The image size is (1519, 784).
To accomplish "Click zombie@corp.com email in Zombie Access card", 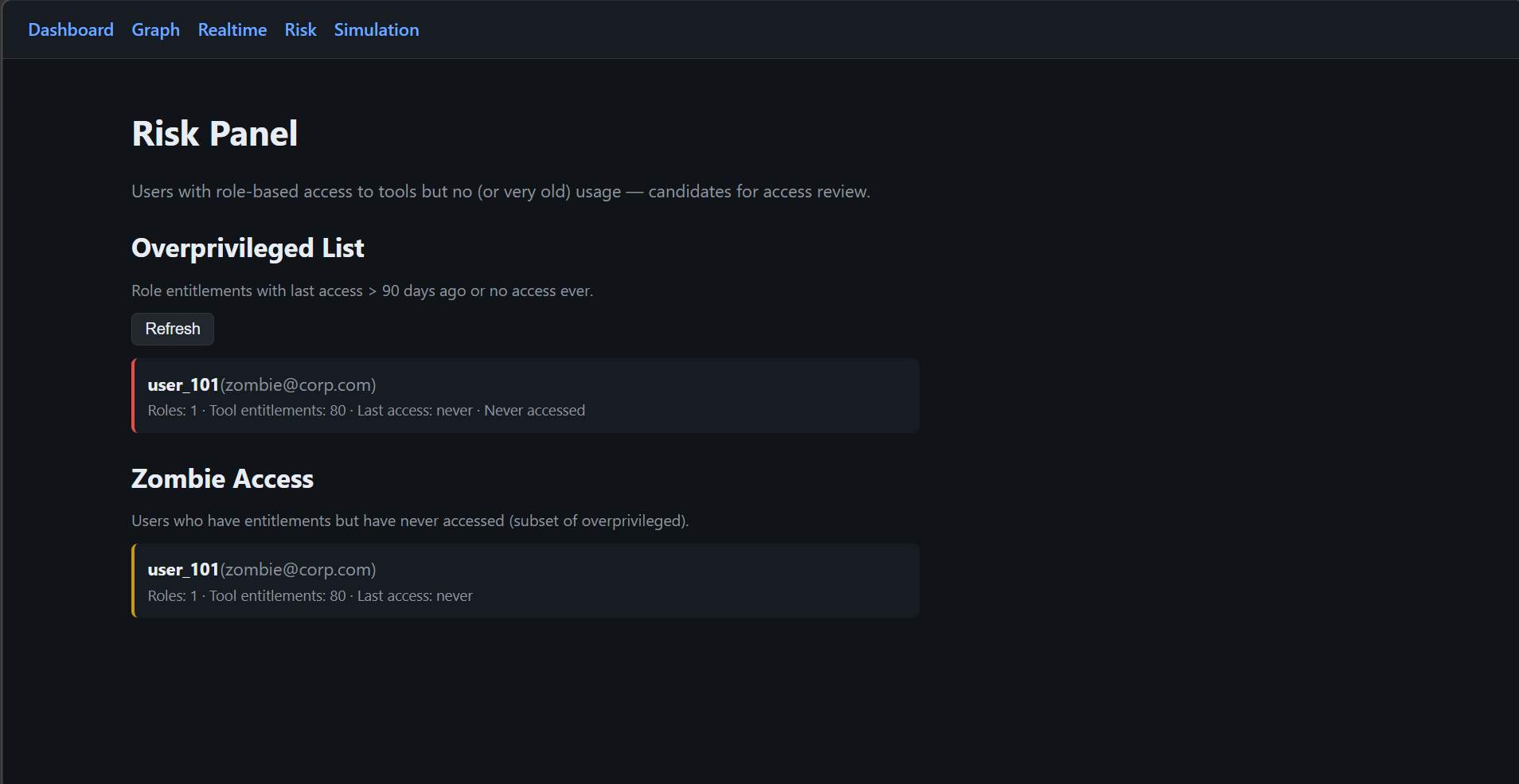I will (298, 570).
